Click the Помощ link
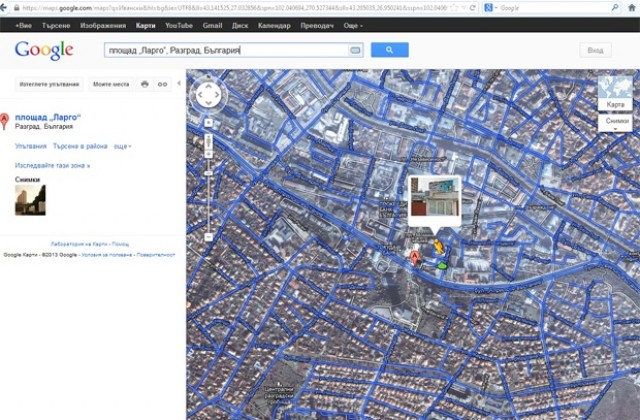 pyautogui.click(x=120, y=244)
